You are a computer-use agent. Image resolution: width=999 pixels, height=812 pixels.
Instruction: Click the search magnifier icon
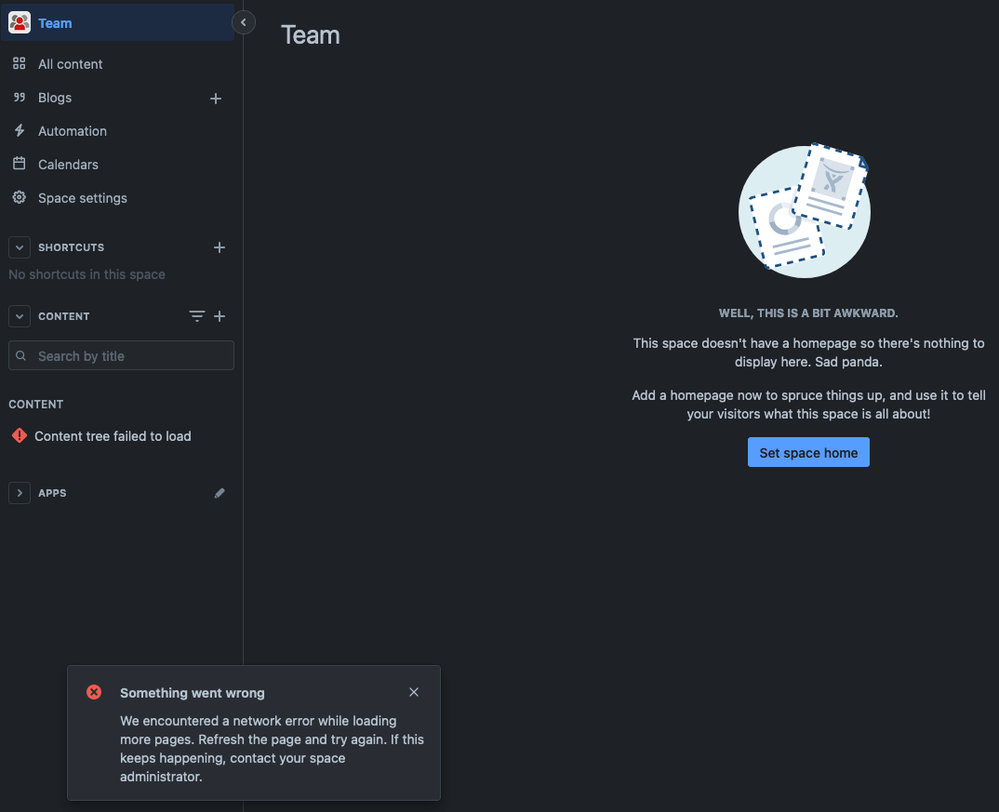pos(21,356)
